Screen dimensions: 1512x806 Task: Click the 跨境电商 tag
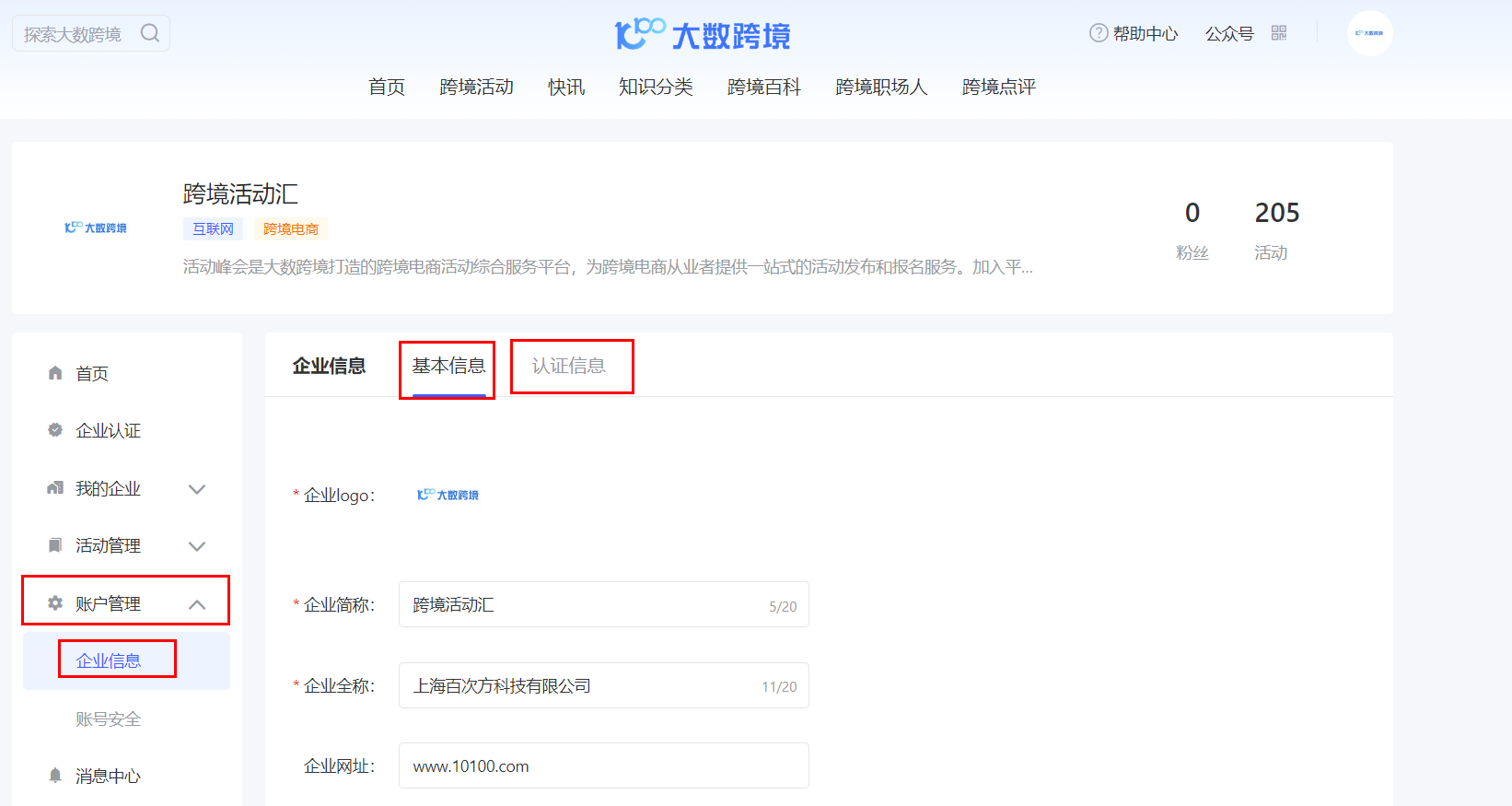(x=291, y=228)
